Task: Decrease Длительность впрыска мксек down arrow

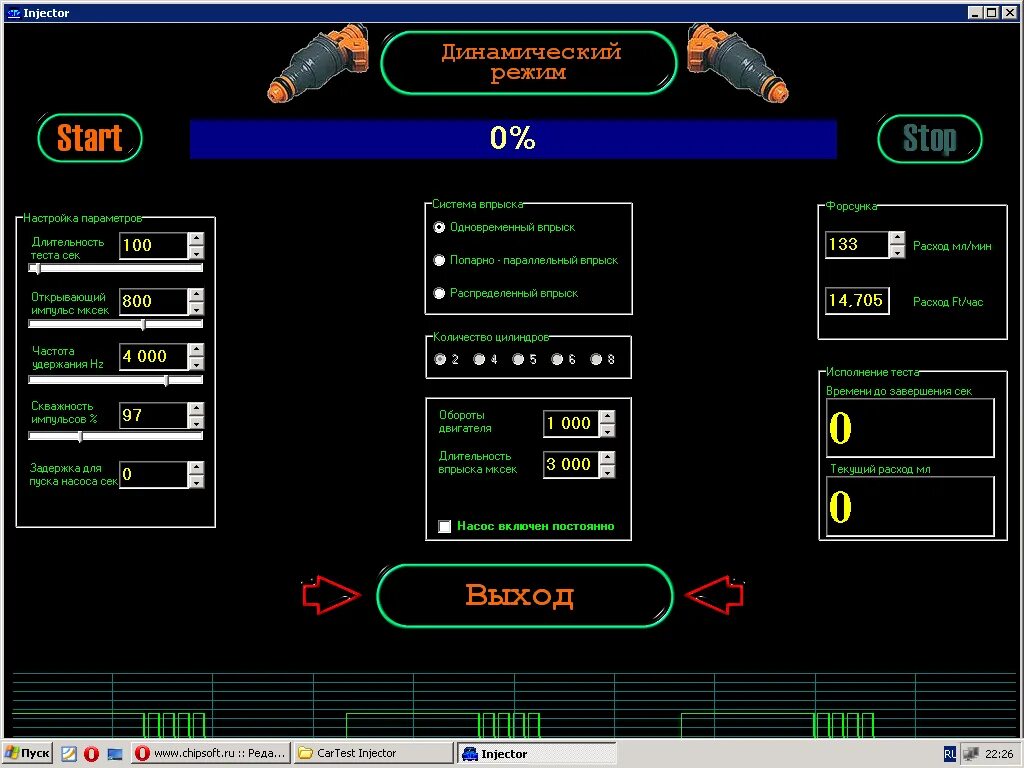Action: pos(607,472)
